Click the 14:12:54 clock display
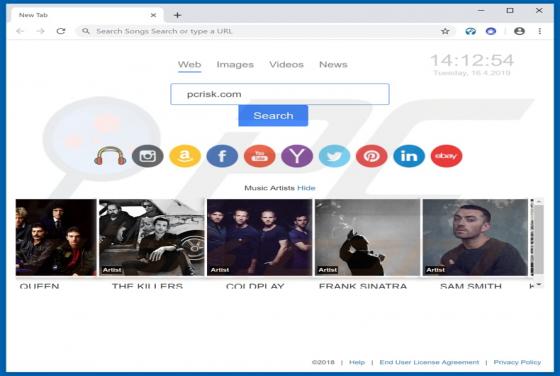Viewport: 560px width, 376px height. pyautogui.click(x=472, y=60)
